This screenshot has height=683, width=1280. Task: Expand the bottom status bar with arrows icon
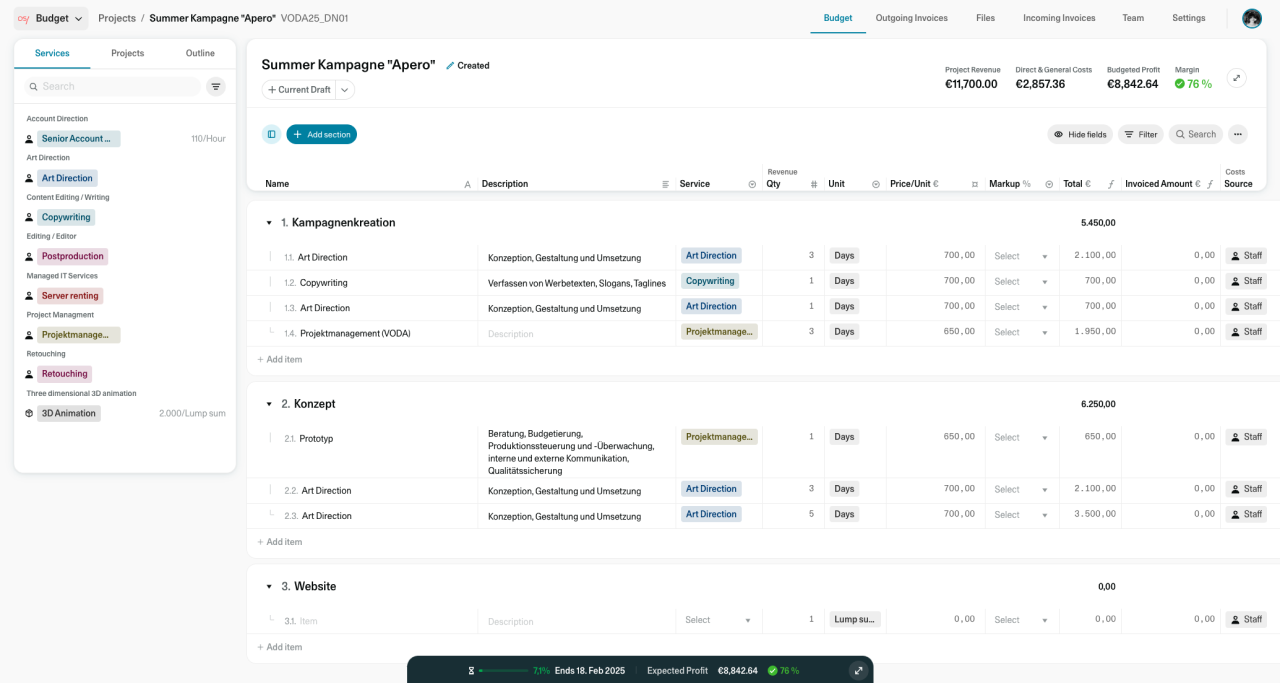(x=857, y=670)
